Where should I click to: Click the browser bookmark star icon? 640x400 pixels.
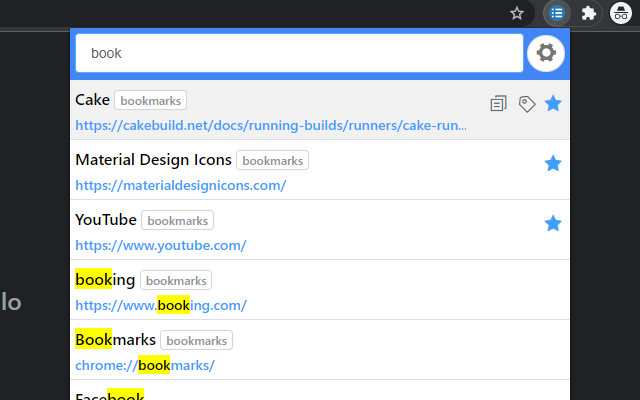pyautogui.click(x=517, y=13)
